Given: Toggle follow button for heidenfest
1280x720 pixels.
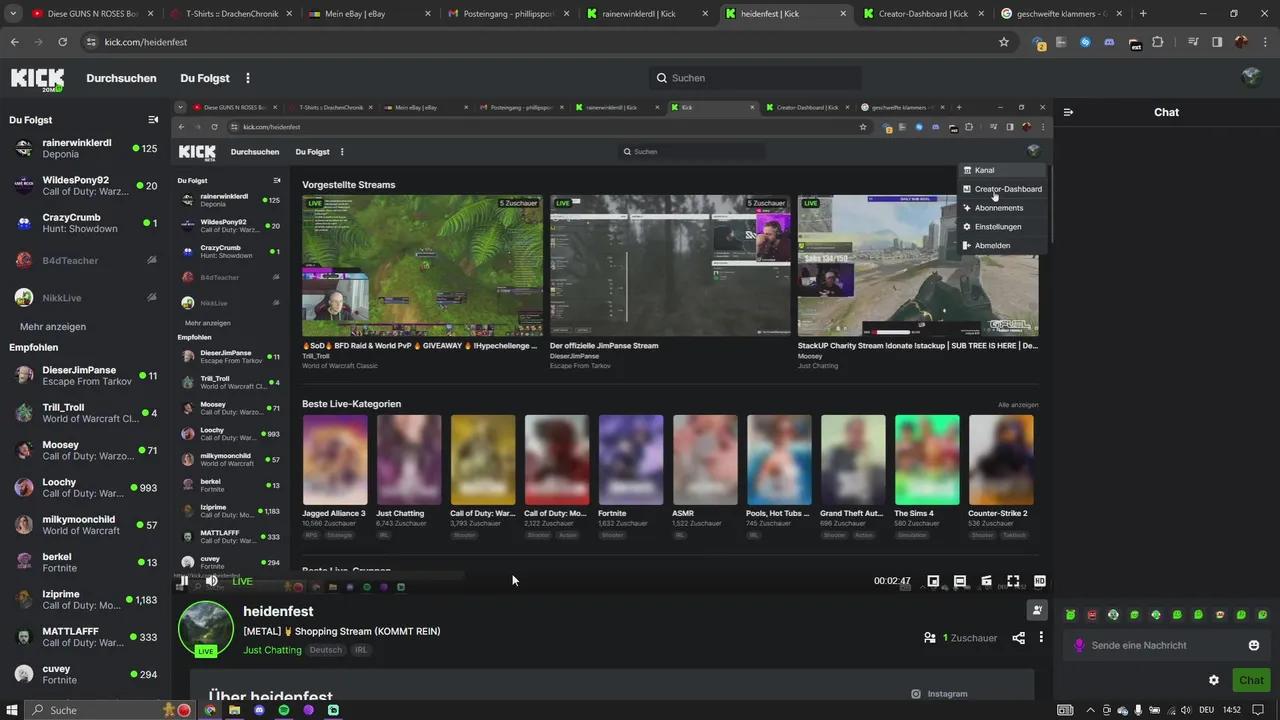Looking at the screenshot, I should pyautogui.click(x=1037, y=610).
